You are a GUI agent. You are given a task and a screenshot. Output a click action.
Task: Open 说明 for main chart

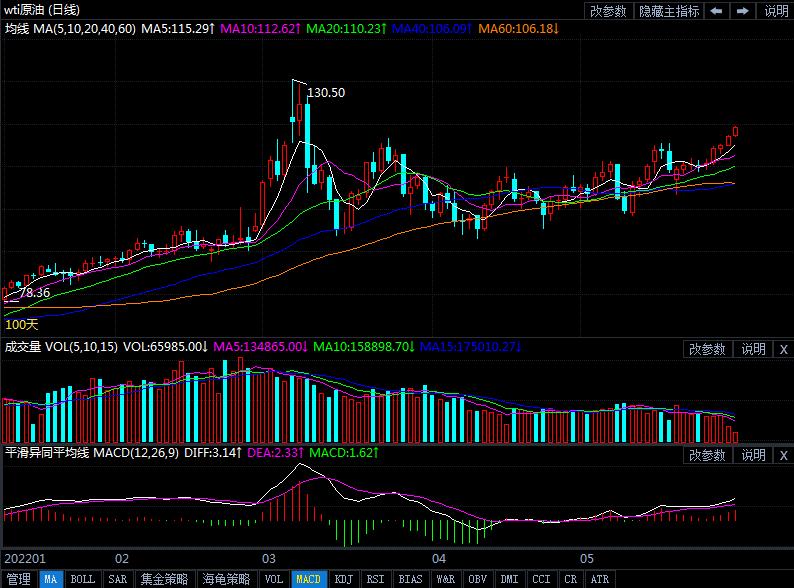point(776,11)
